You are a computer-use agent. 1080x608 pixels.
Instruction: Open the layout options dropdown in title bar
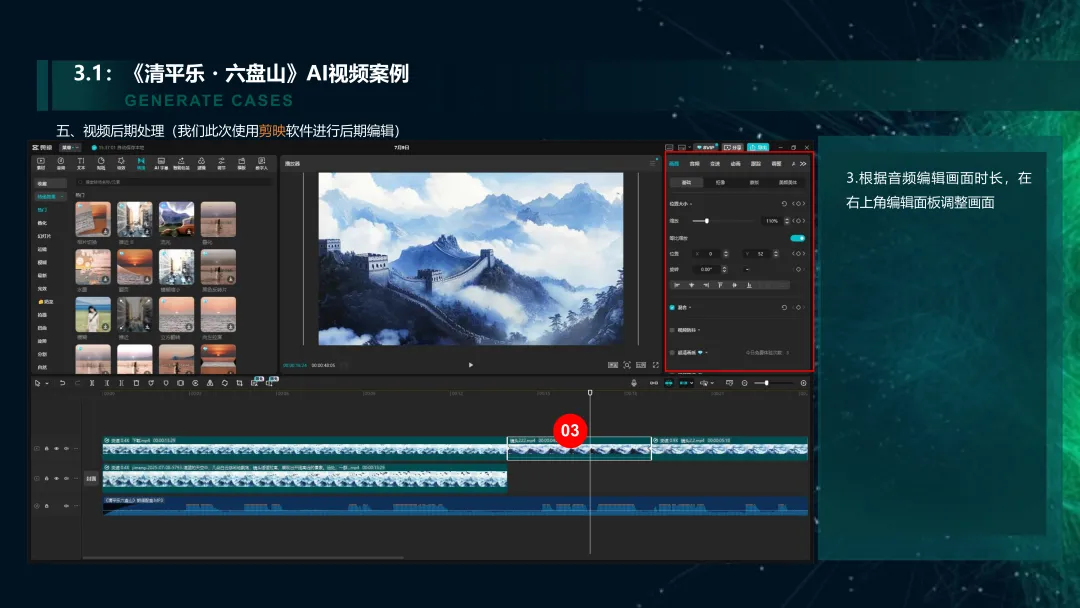[689, 147]
